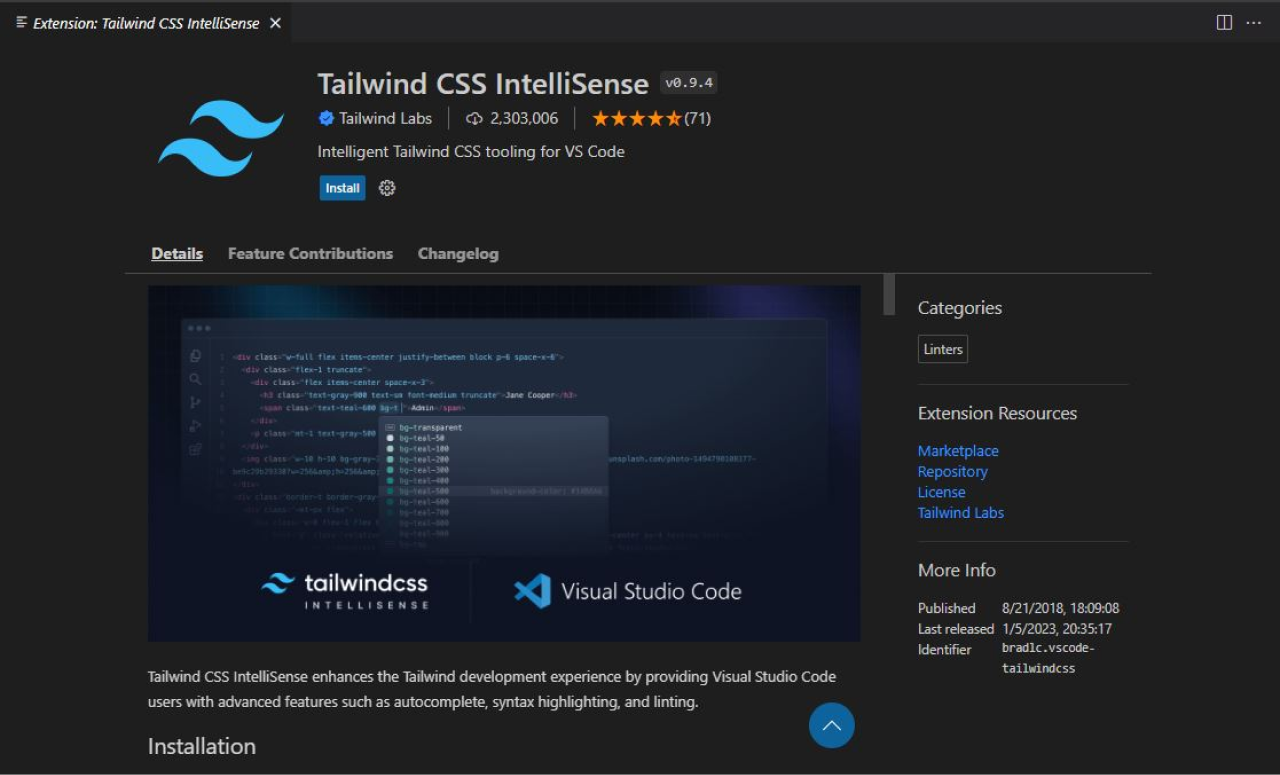
Task: Open the extension manage gear icon
Action: (387, 188)
